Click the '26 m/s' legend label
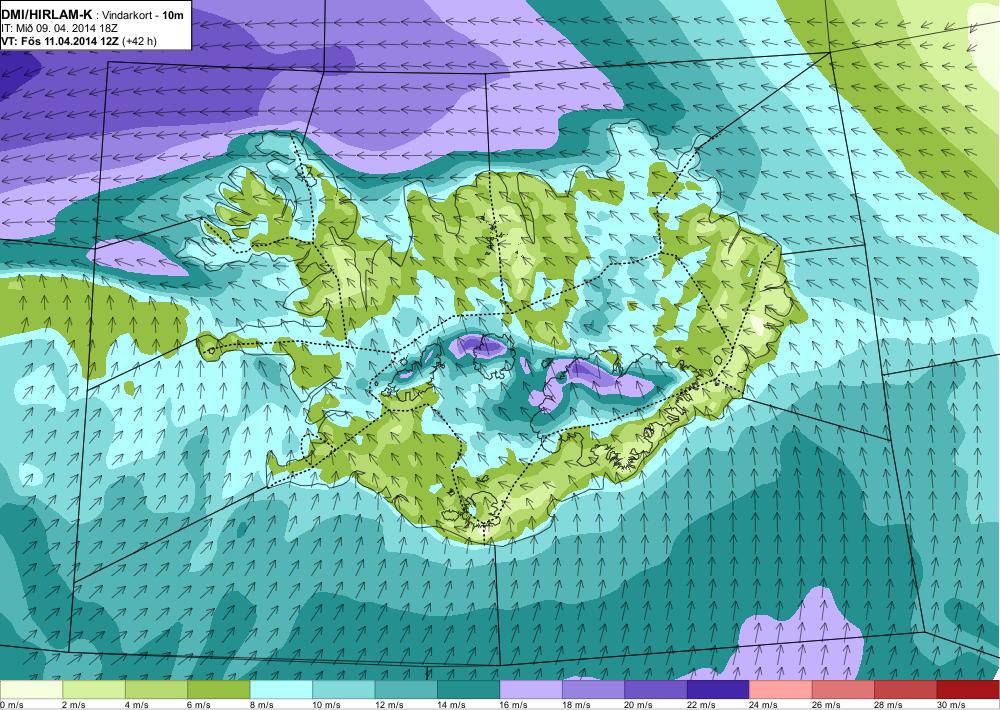1000x710 pixels. pos(827,705)
